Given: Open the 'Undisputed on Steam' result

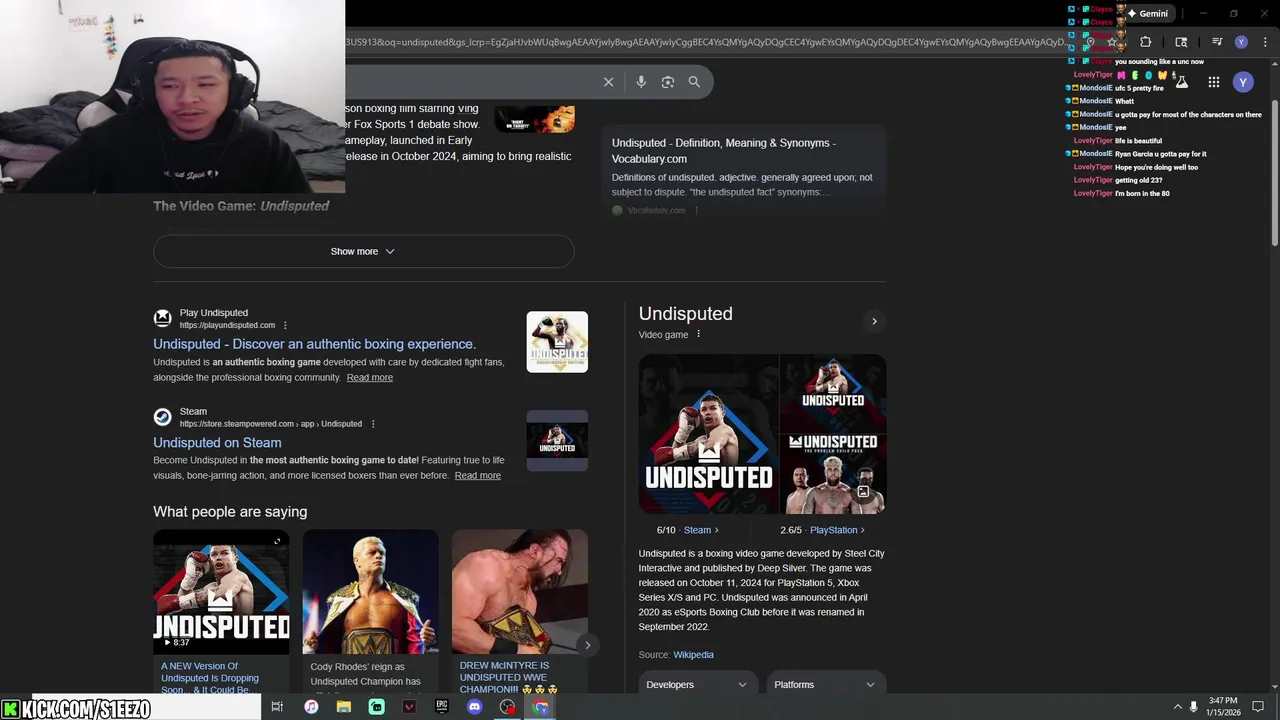Looking at the screenshot, I should point(217,442).
